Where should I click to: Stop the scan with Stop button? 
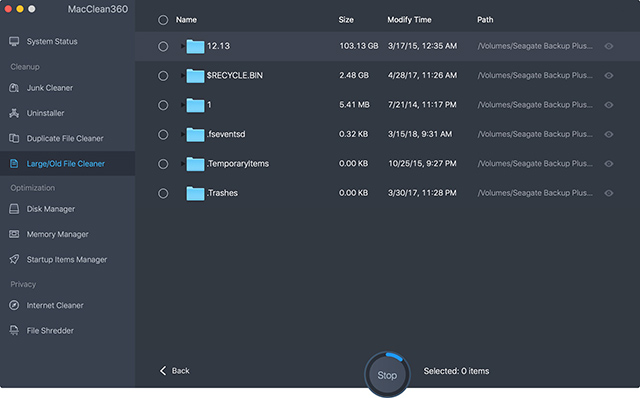pyautogui.click(x=387, y=375)
